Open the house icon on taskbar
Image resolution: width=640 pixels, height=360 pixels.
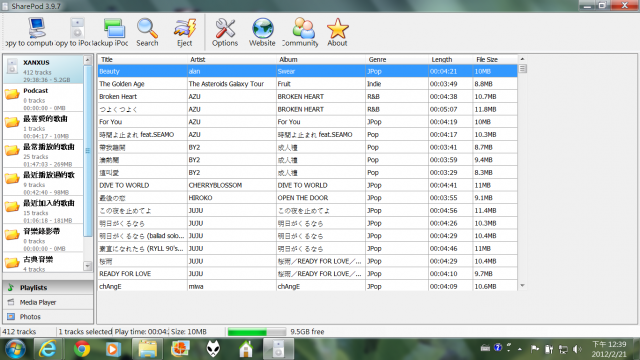(x=246, y=349)
